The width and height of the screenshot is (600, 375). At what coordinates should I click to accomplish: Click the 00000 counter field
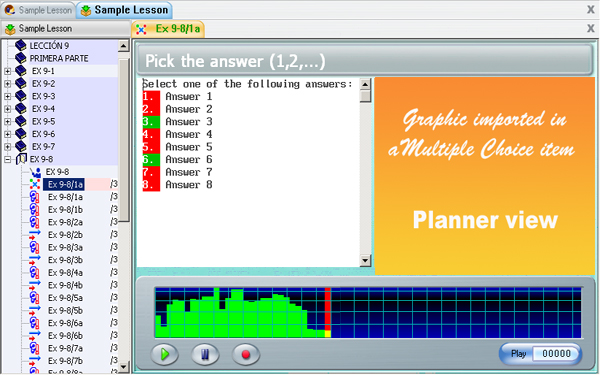point(556,354)
